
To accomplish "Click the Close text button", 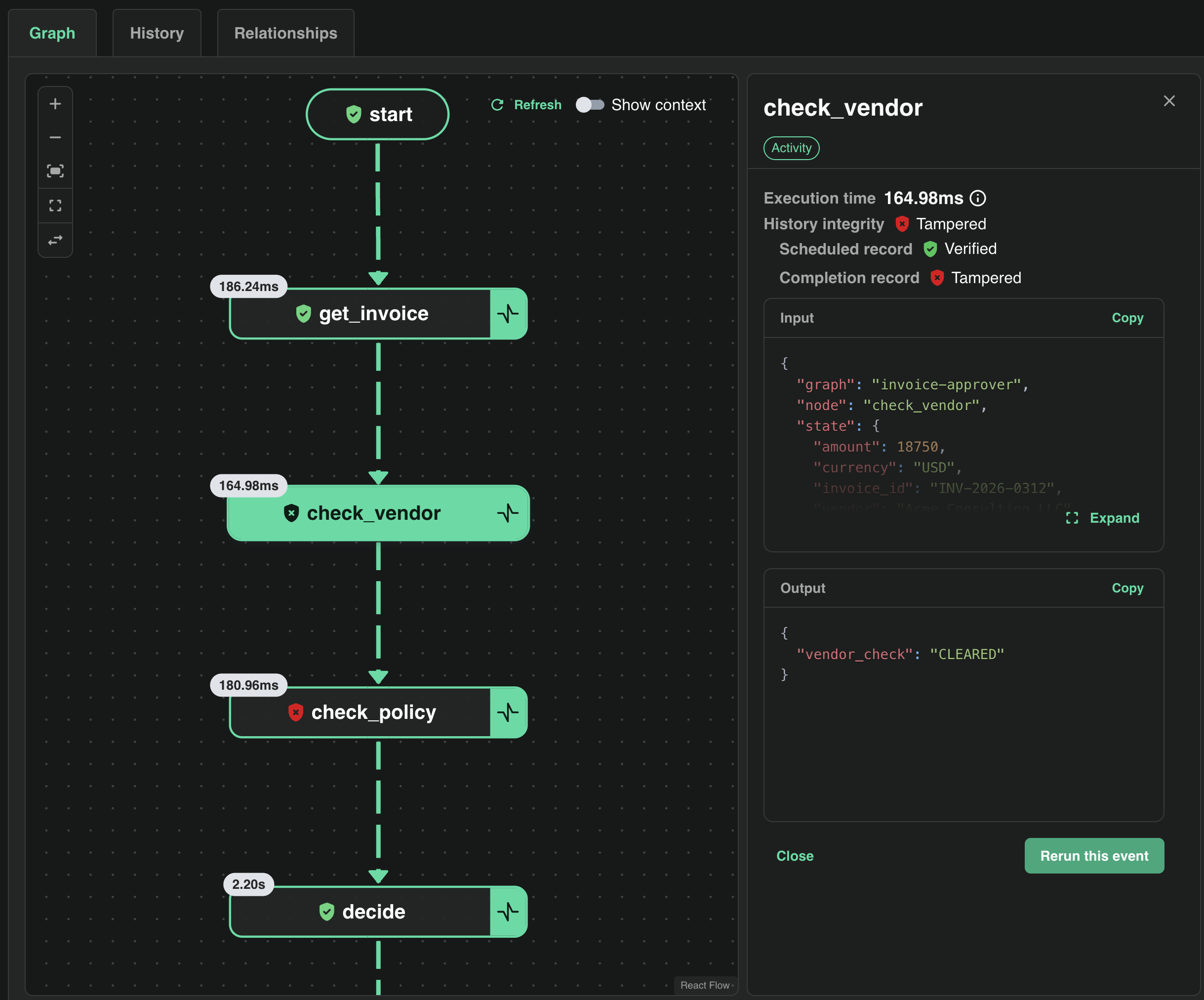I will point(795,856).
